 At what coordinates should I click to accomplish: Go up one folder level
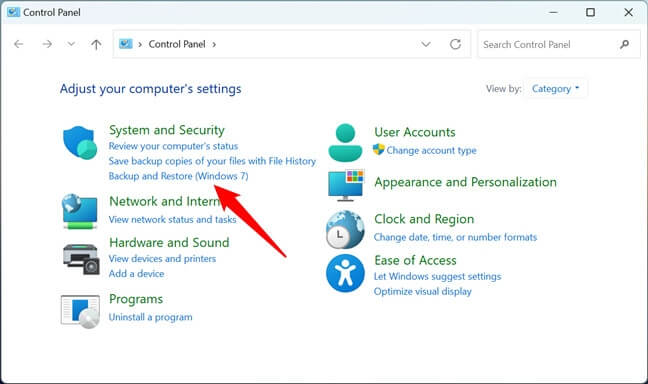tap(96, 44)
